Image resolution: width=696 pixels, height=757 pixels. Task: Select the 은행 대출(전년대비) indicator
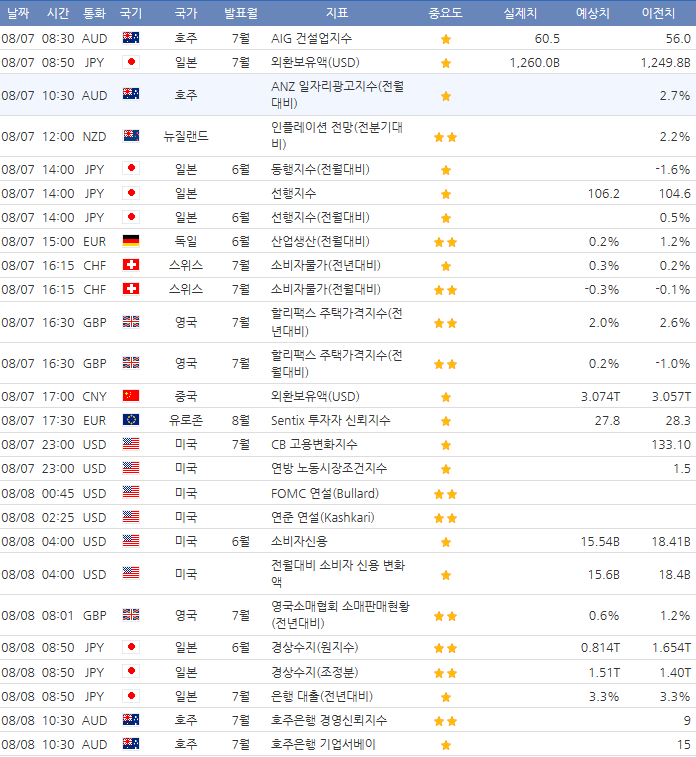pos(322,697)
